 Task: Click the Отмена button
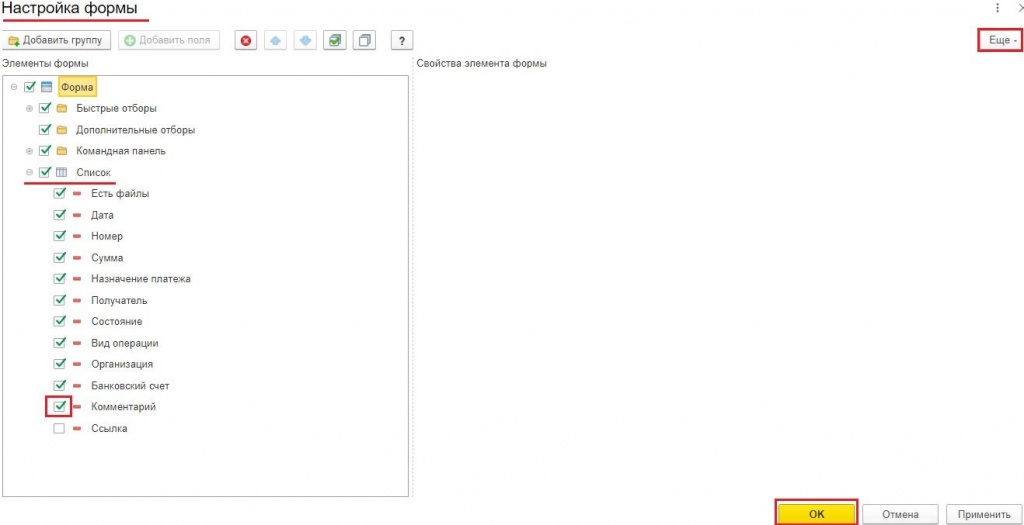(900, 514)
